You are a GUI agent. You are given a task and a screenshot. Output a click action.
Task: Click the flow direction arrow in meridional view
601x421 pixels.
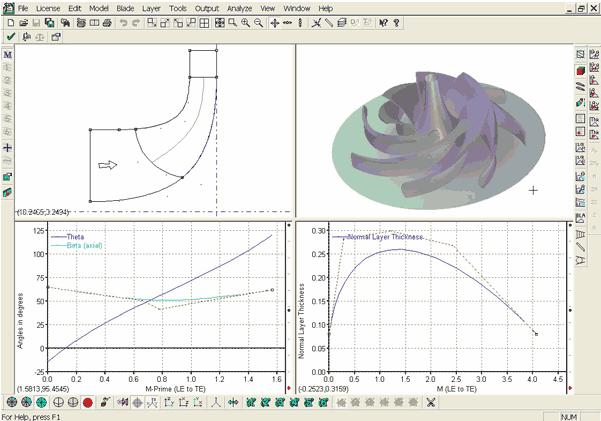(x=108, y=165)
